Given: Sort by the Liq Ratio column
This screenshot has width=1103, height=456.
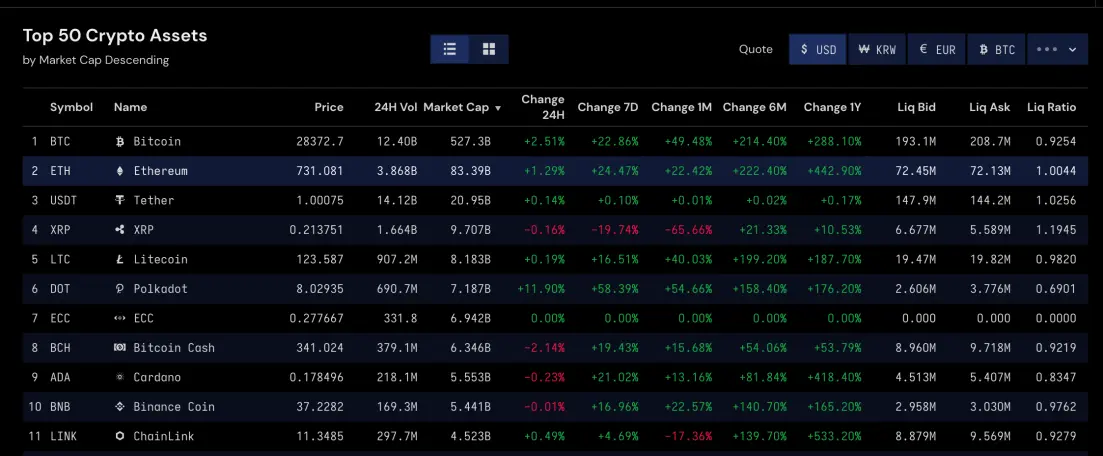Looking at the screenshot, I should [1051, 107].
